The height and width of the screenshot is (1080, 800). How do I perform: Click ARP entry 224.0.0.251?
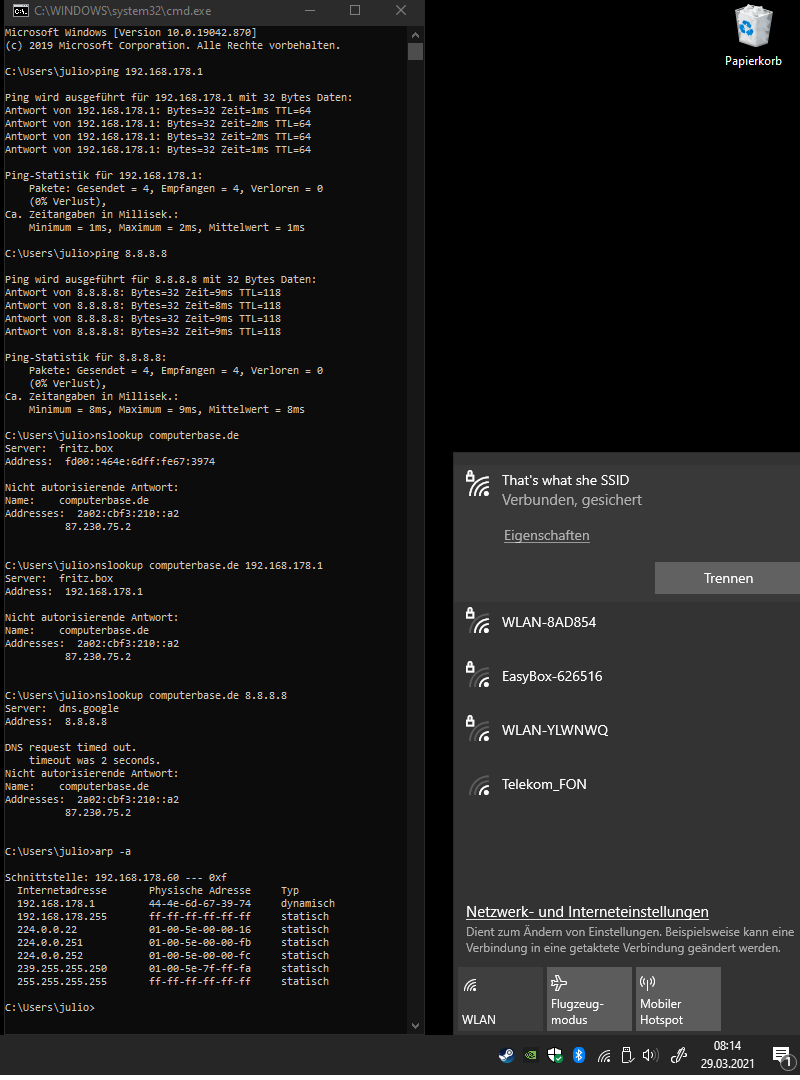pyautogui.click(x=50, y=942)
